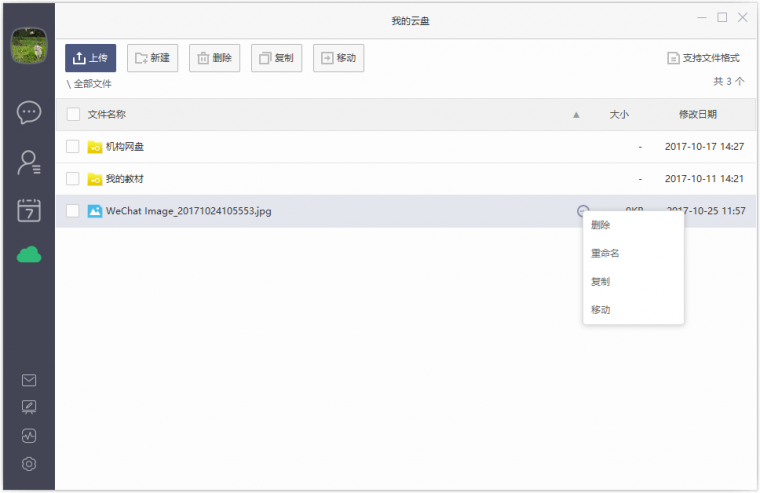Image resolution: width=760 pixels, height=493 pixels.
Task: Choose 重命名 from the context menu
Action: [605, 254]
